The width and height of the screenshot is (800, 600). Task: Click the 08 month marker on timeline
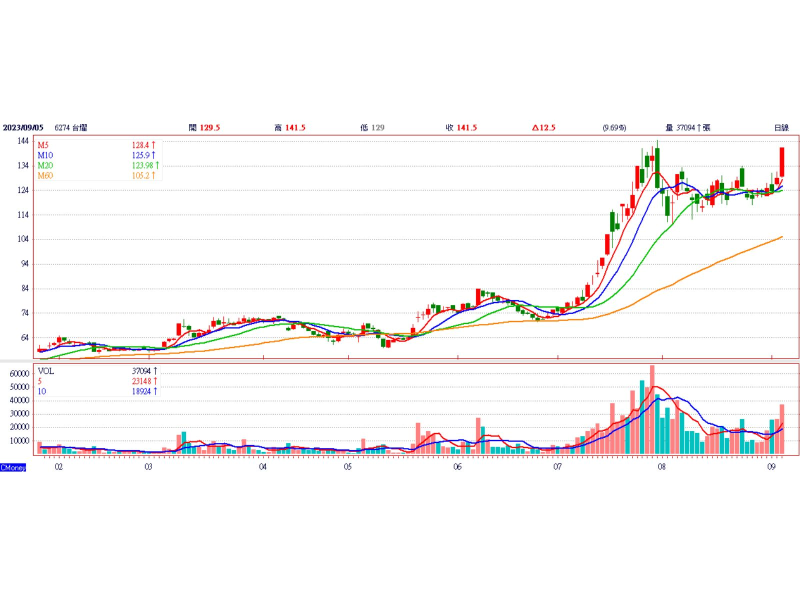click(x=661, y=467)
